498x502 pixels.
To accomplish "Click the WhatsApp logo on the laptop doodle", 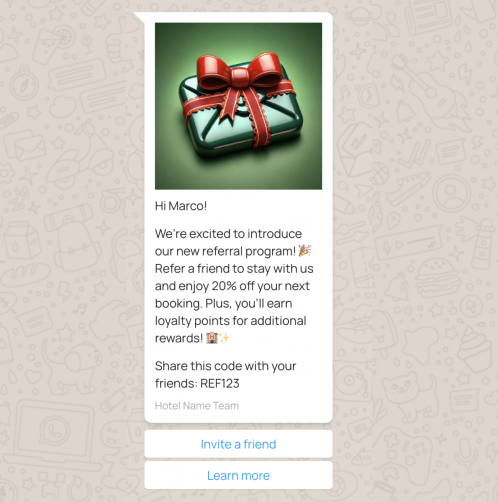I will [x=54, y=432].
